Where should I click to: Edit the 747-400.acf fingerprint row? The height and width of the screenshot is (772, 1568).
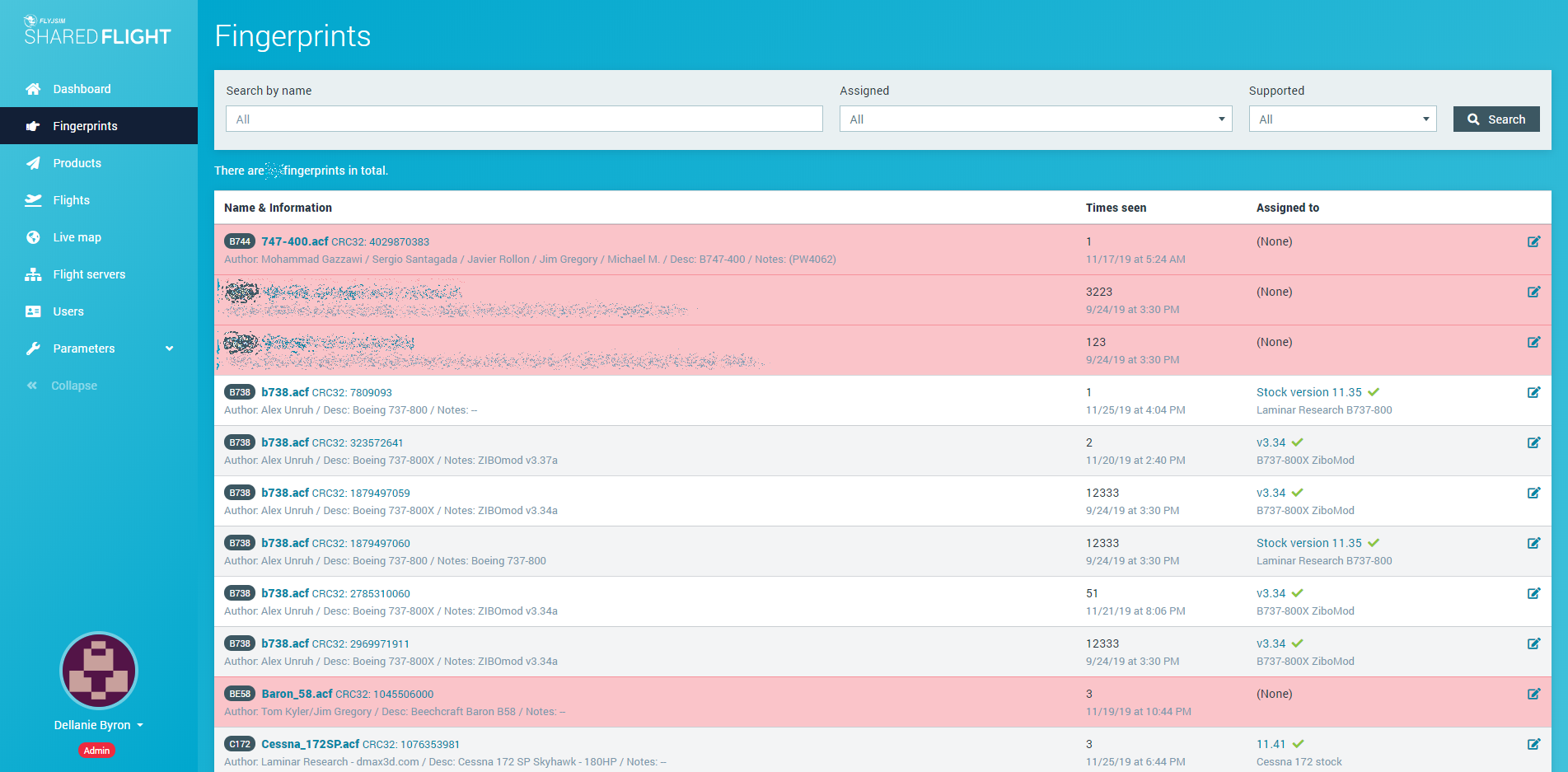[1533, 241]
